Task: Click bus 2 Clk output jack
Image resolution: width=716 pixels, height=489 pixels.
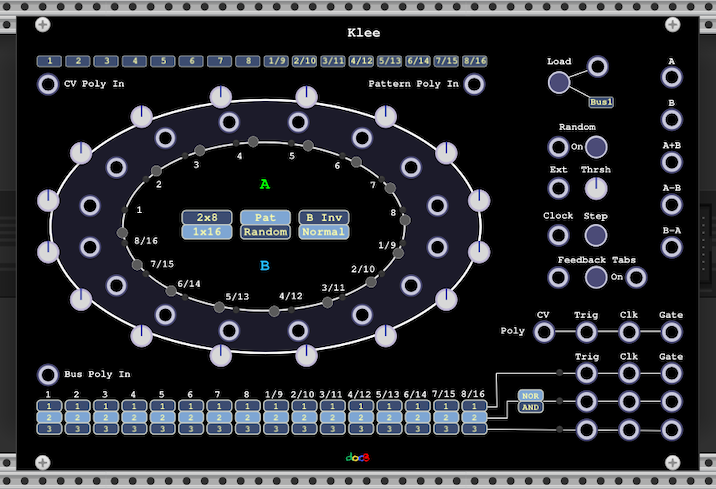Action: pos(629,402)
